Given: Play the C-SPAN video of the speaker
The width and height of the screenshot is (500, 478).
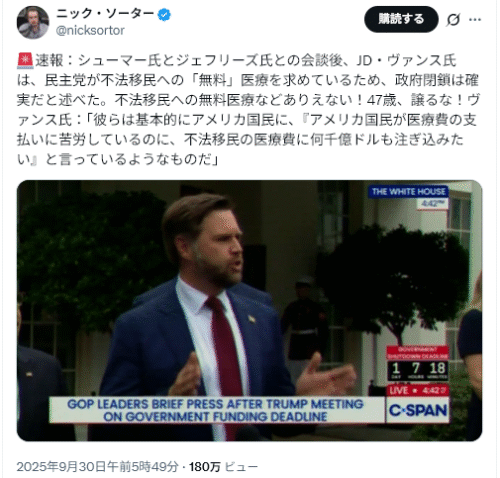Looking at the screenshot, I should (249, 311).
